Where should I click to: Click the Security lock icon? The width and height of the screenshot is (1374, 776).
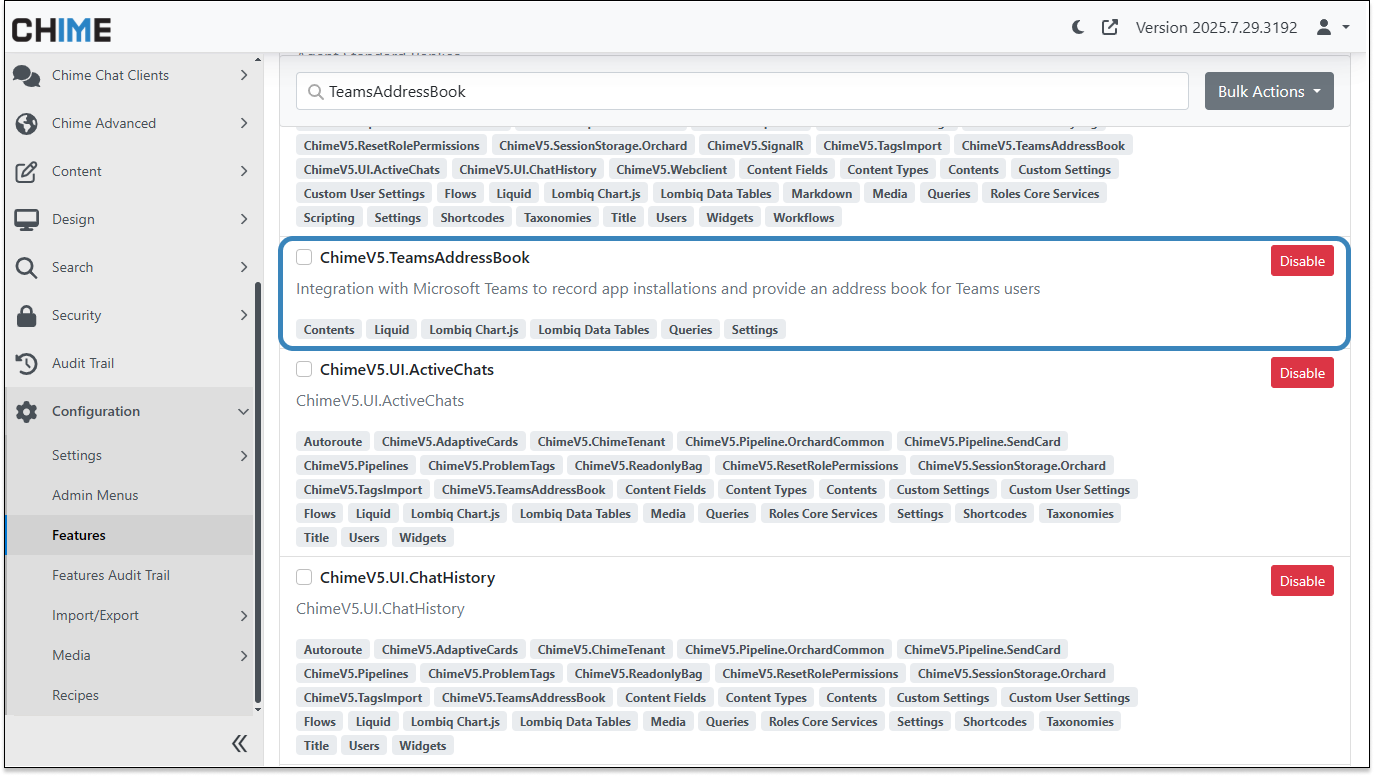tap(27, 316)
